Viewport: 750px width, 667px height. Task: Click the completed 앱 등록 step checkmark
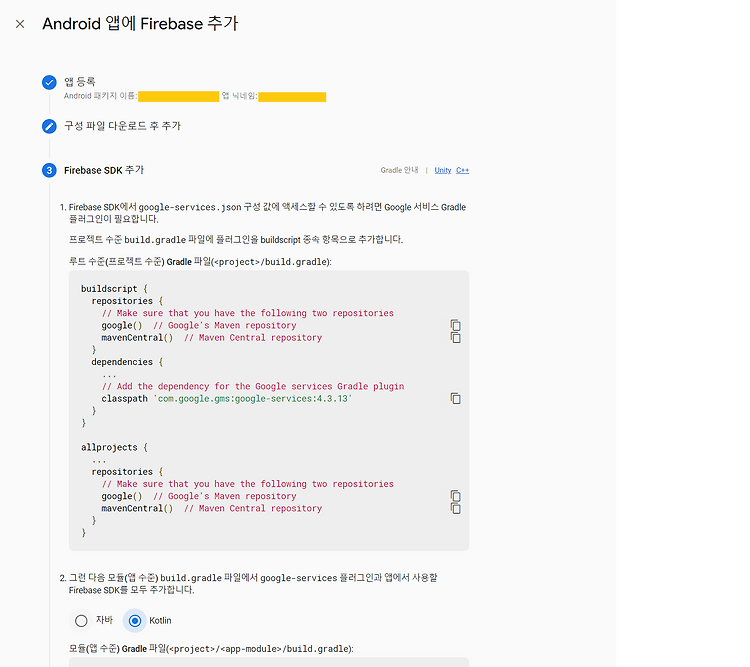pyautogui.click(x=49, y=82)
